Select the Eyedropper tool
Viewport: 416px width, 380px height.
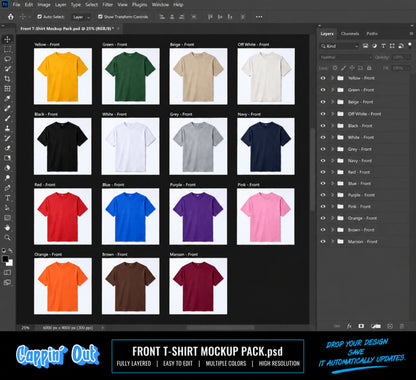click(x=7, y=99)
